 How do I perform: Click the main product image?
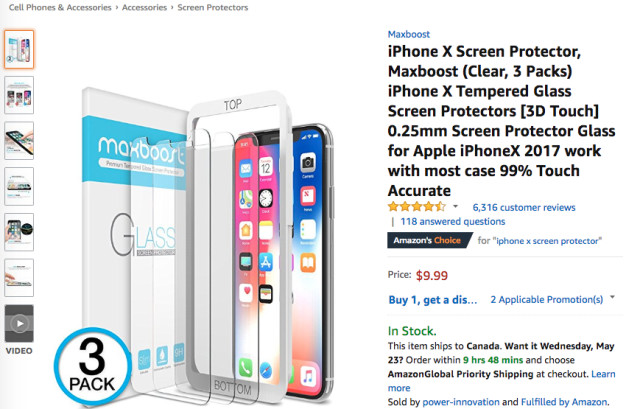point(194,245)
